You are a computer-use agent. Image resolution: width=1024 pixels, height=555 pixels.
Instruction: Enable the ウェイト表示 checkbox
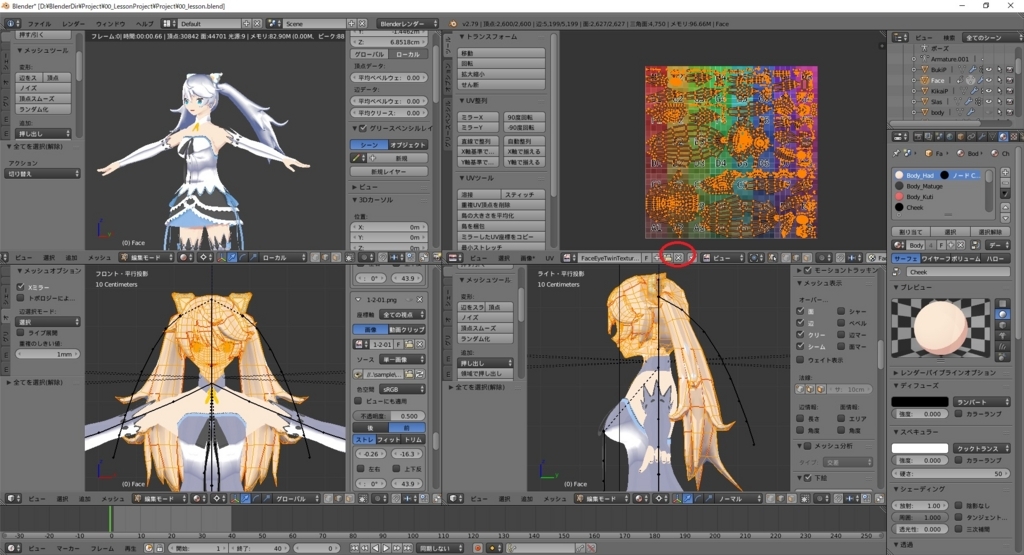pos(801,360)
